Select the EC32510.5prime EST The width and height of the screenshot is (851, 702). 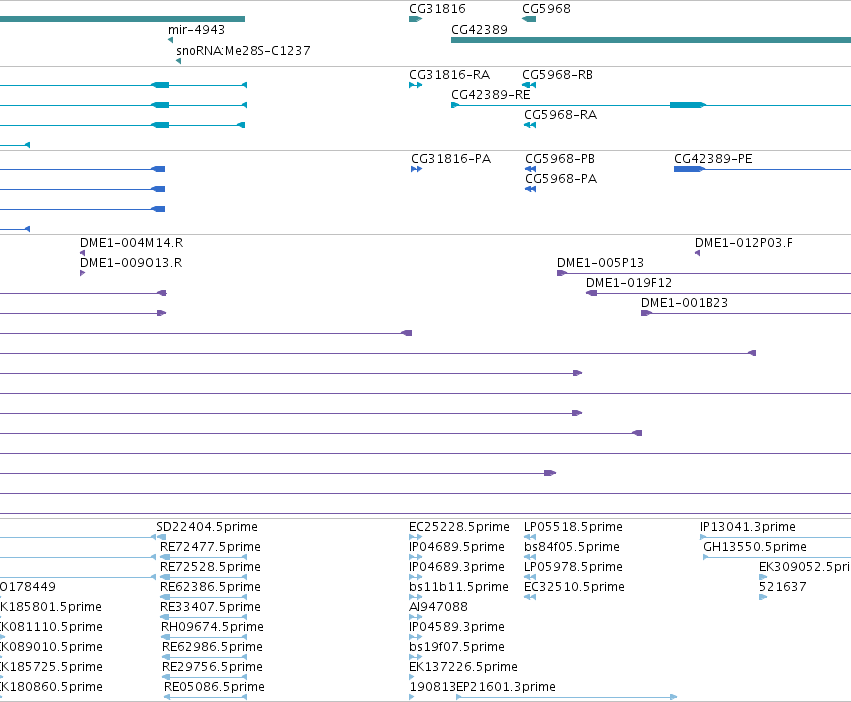click(x=574, y=587)
